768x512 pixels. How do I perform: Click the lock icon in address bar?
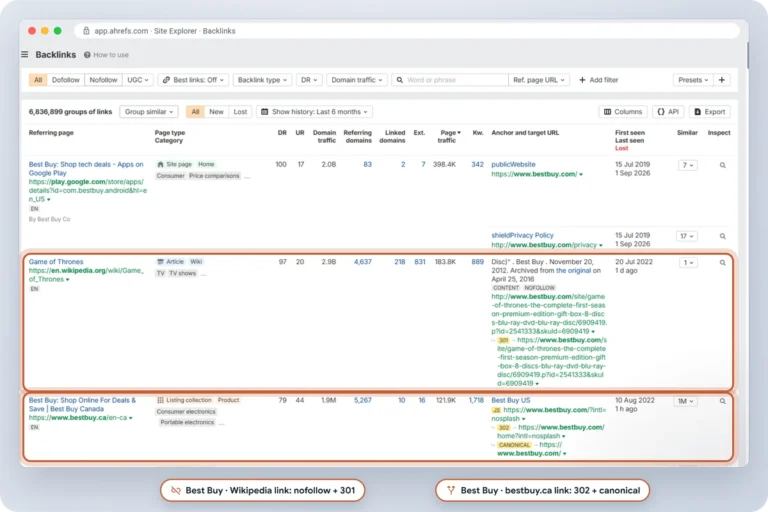(86, 31)
